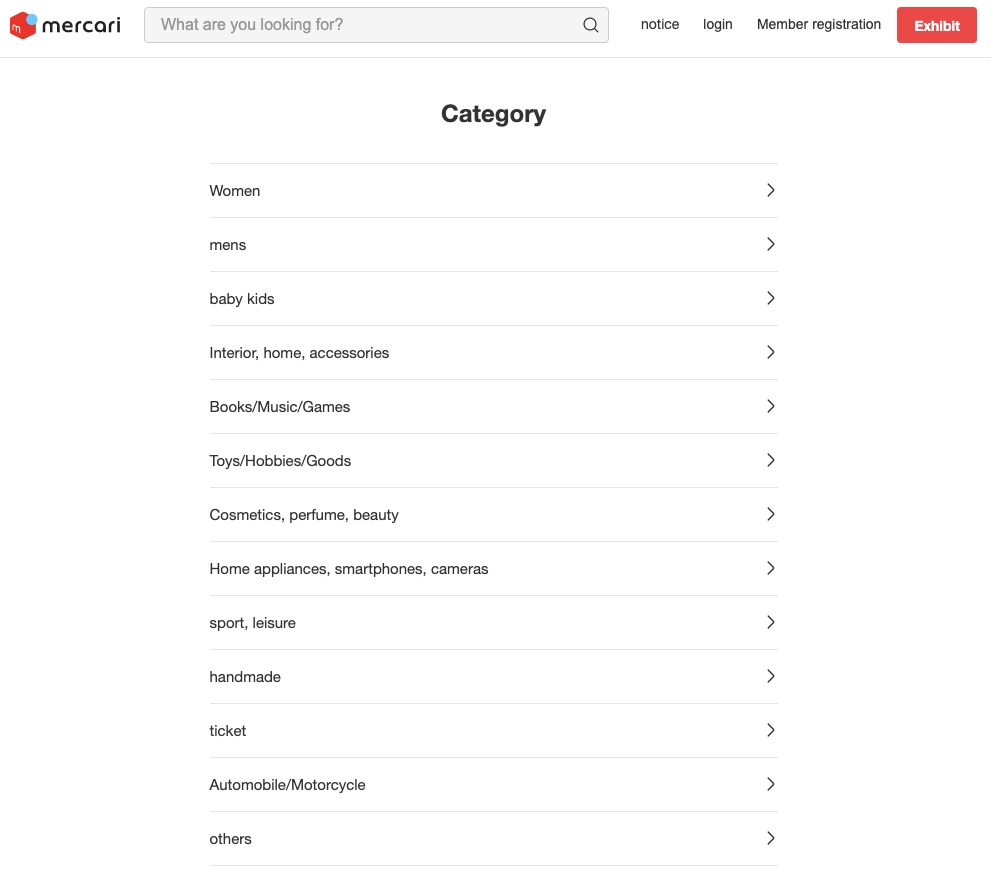This screenshot has height=890, width=991.
Task: Click the chevron arrow beside others
Action: tap(770, 838)
